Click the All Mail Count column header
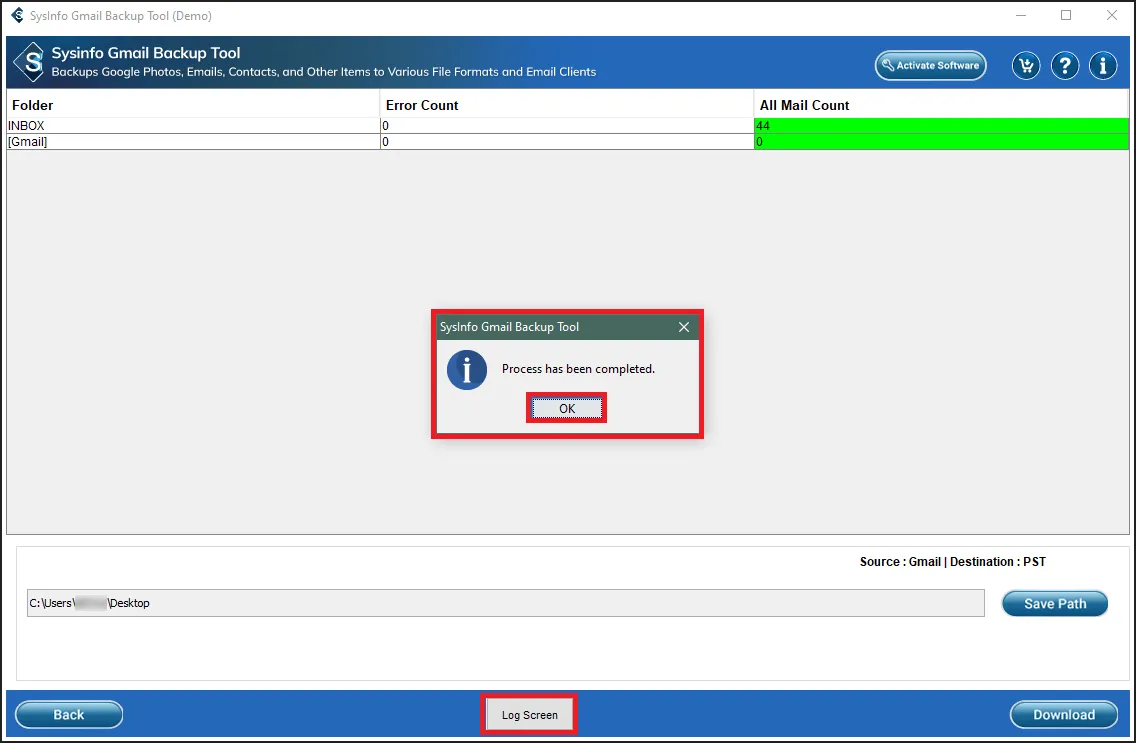This screenshot has width=1136, height=743. click(x=941, y=105)
